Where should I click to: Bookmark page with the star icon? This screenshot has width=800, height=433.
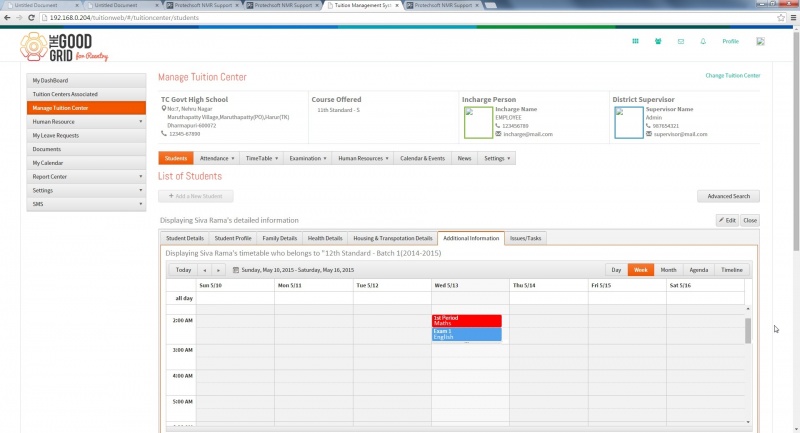coord(781,17)
